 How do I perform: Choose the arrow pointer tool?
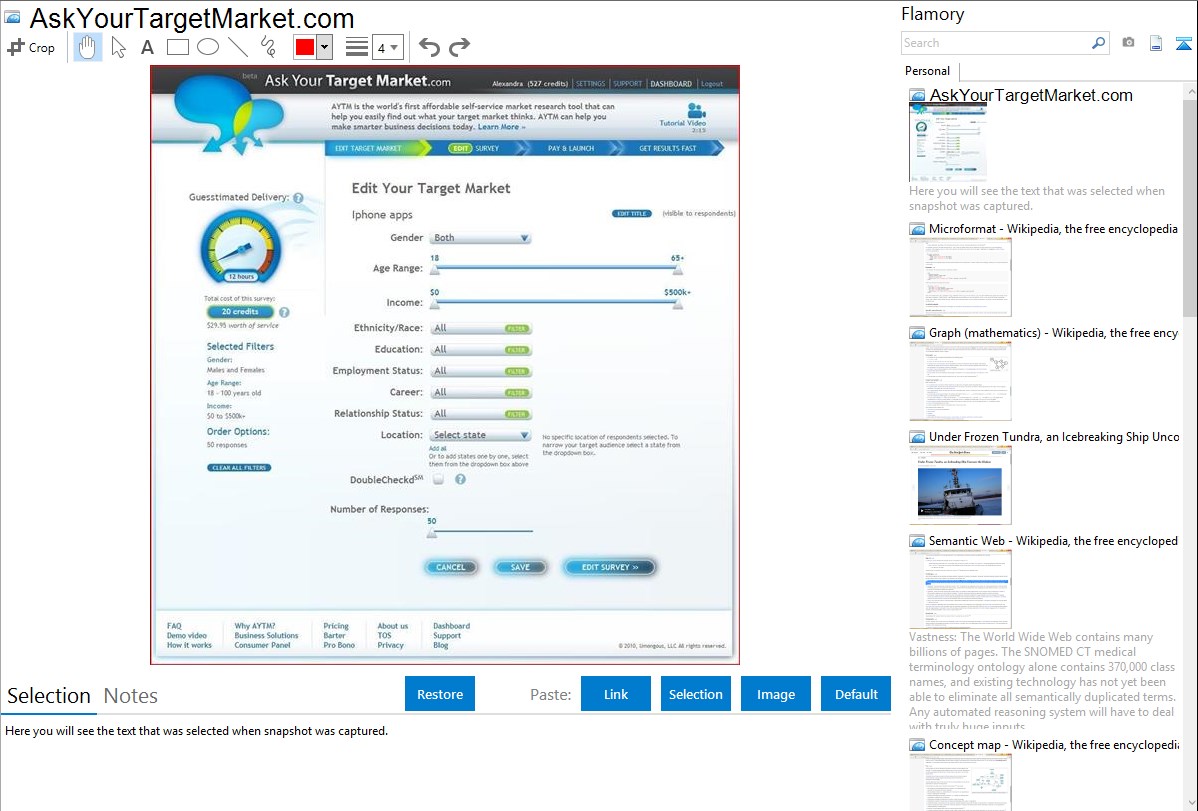[x=118, y=47]
